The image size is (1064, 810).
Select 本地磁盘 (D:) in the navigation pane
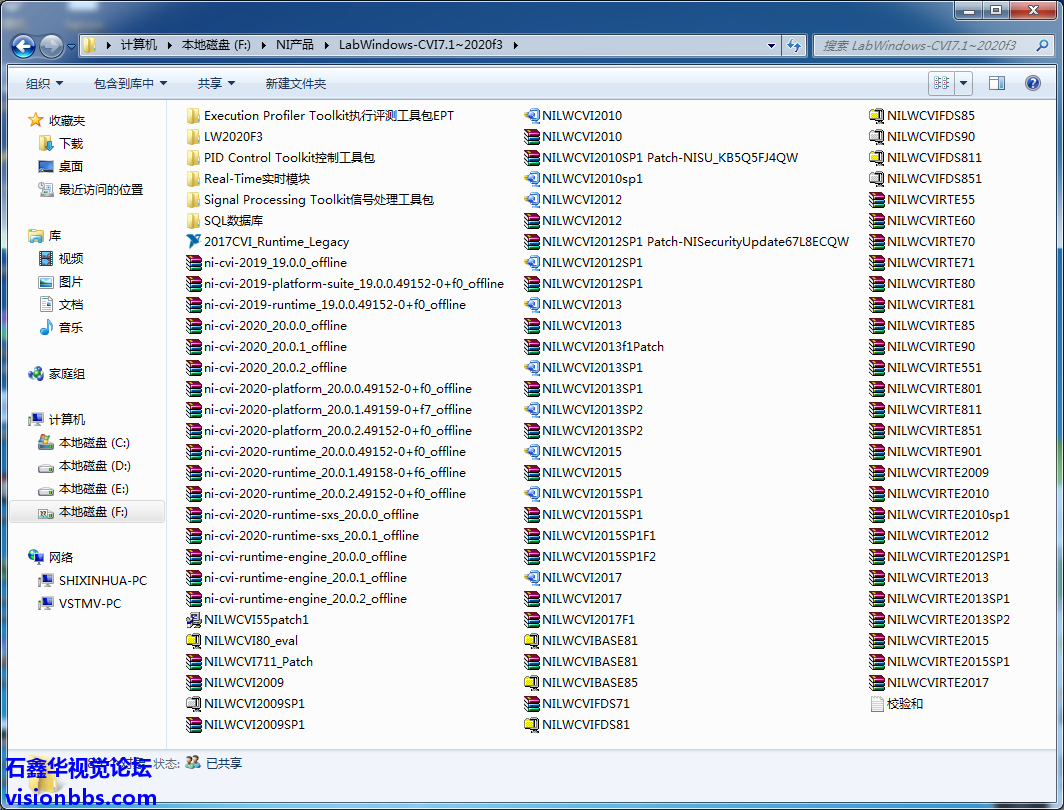pos(94,466)
